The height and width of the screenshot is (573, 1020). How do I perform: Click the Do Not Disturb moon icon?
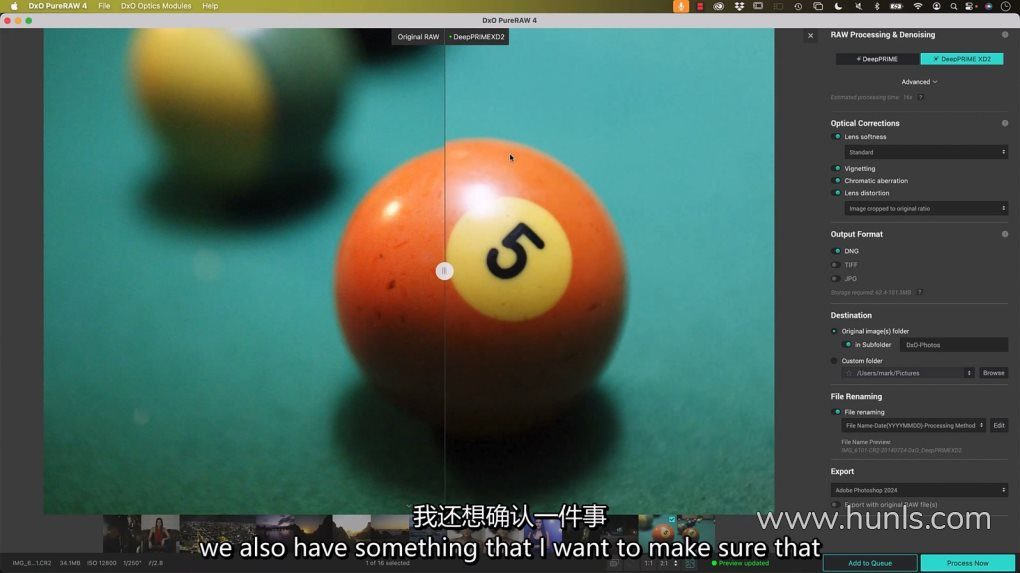pyautogui.click(x=839, y=6)
